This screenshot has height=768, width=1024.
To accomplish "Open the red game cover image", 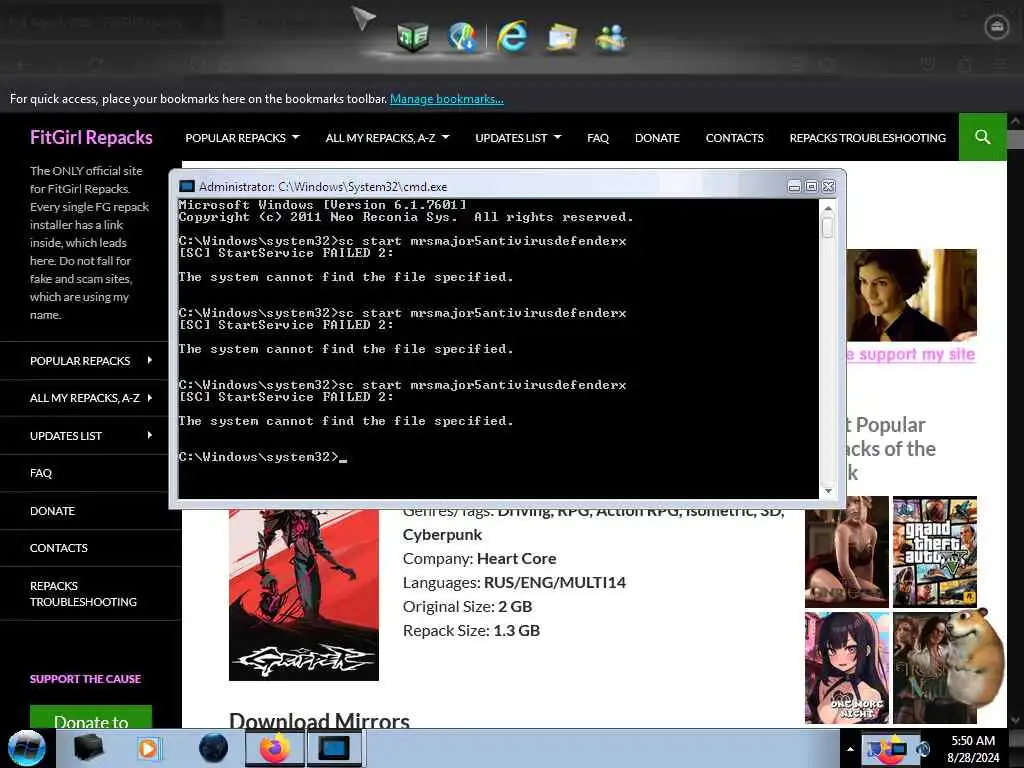I will click(304, 594).
